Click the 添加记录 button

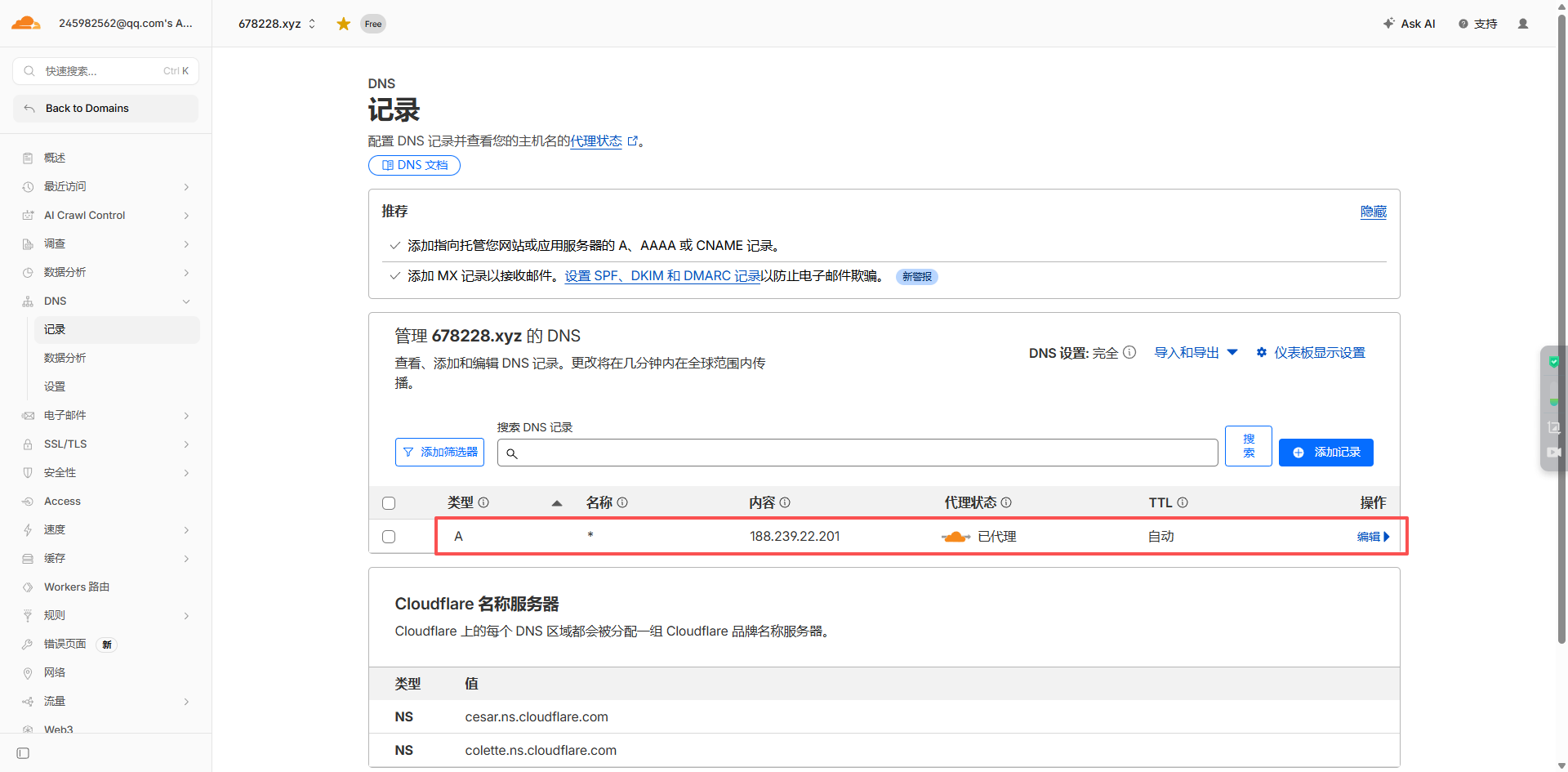pyautogui.click(x=1325, y=452)
